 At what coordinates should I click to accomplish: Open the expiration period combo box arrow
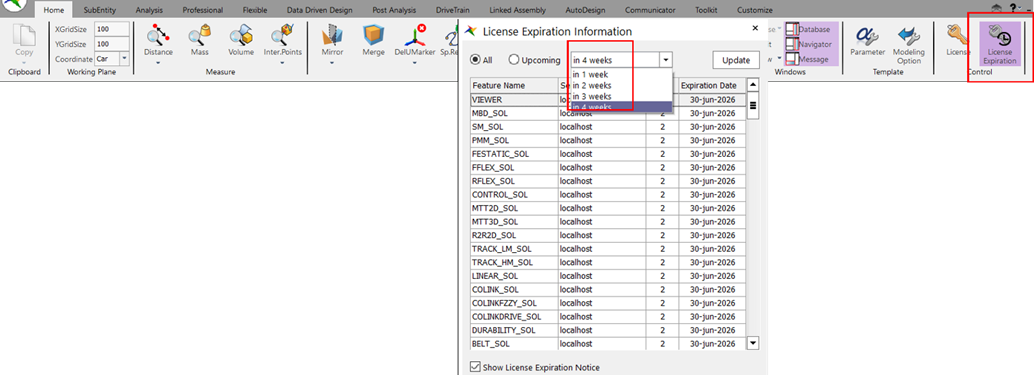[666, 60]
